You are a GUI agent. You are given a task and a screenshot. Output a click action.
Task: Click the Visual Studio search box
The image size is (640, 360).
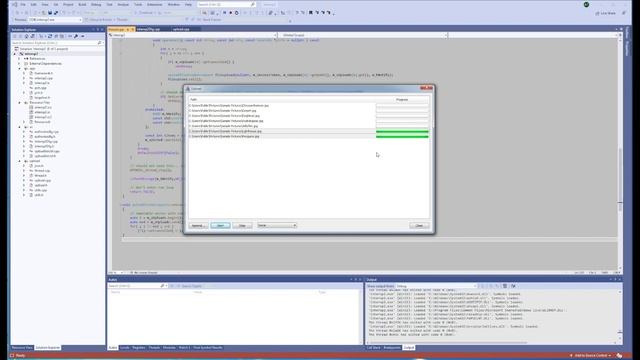pos(227,4)
